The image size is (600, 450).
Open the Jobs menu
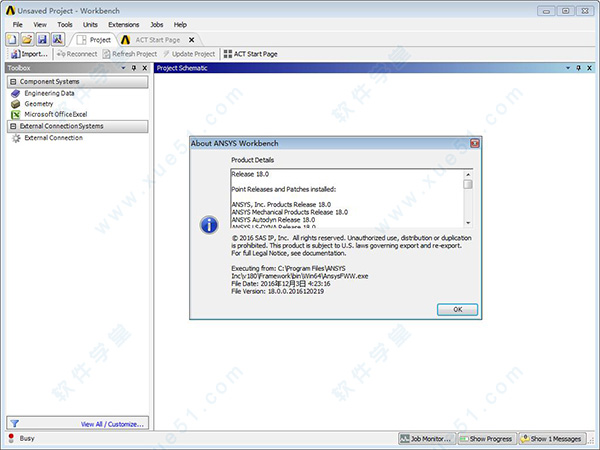tap(157, 25)
